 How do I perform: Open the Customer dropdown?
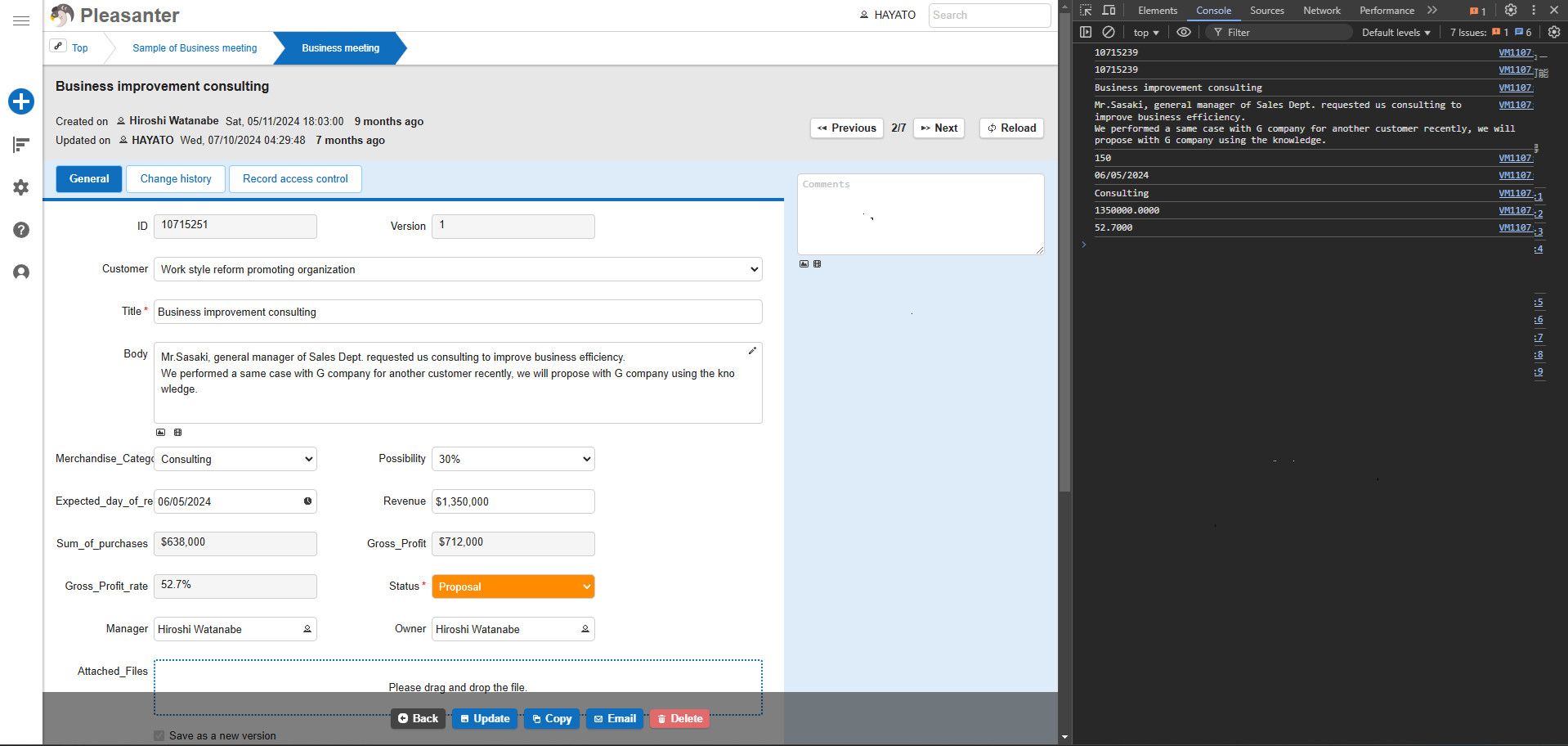[458, 269]
